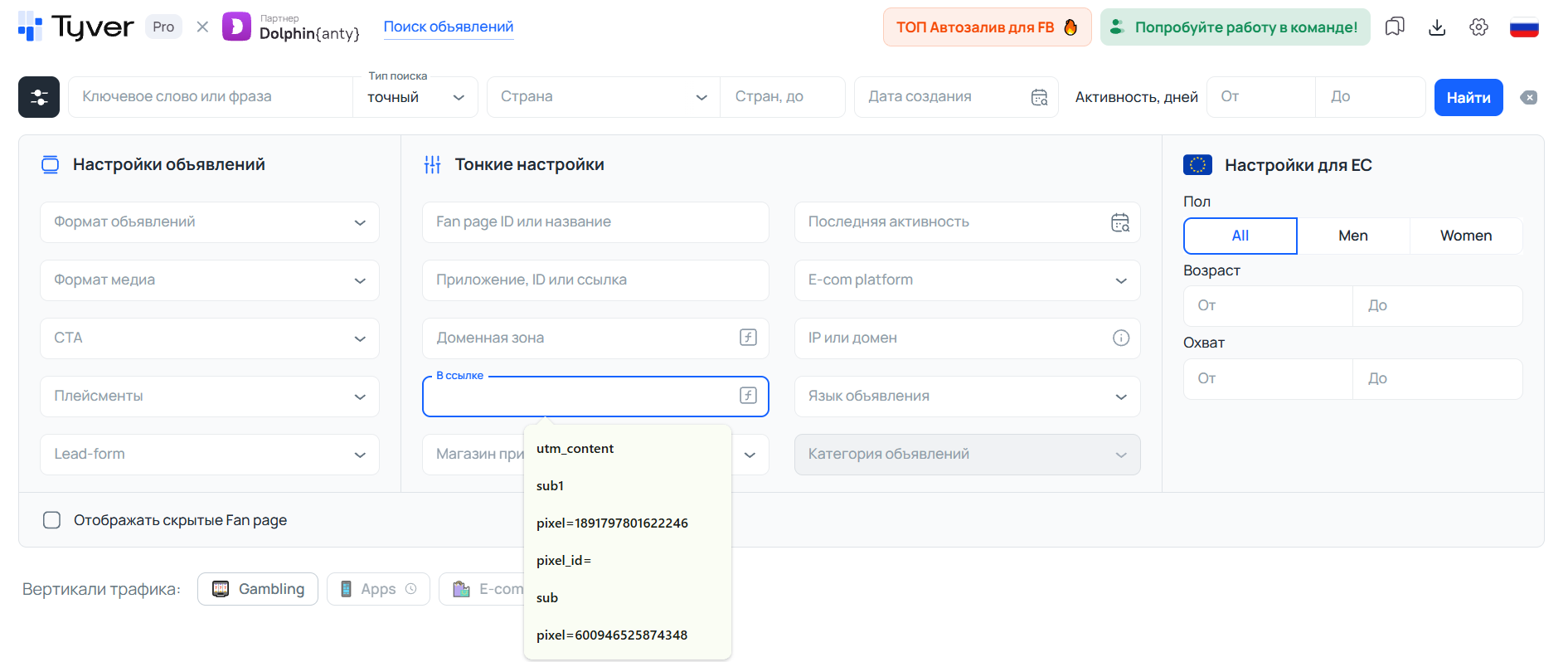This screenshot has width=1568, height=662.
Task: Focus Активность От field
Action: pyautogui.click(x=1261, y=97)
